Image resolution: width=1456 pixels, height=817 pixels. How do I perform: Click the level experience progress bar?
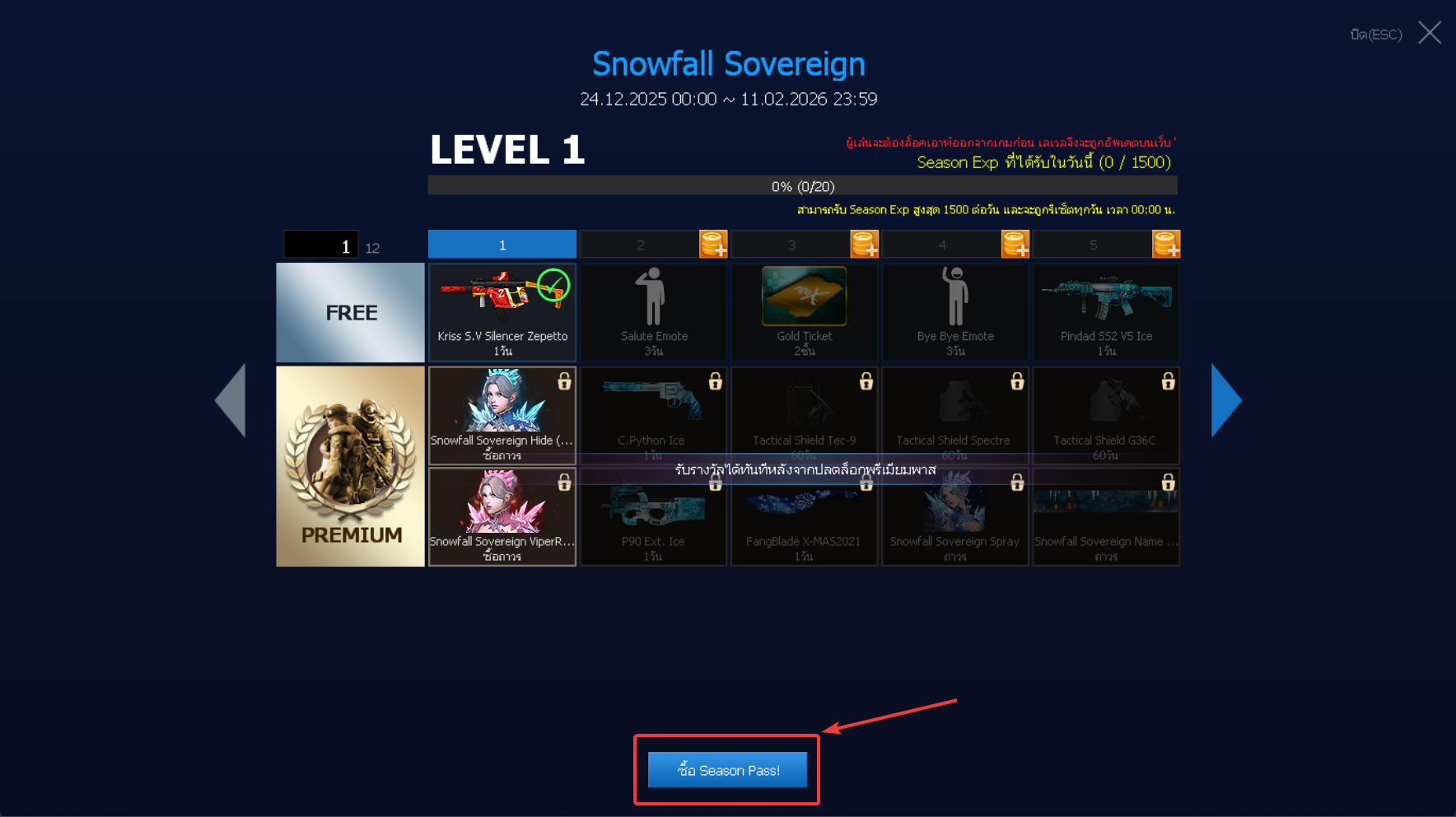803,186
